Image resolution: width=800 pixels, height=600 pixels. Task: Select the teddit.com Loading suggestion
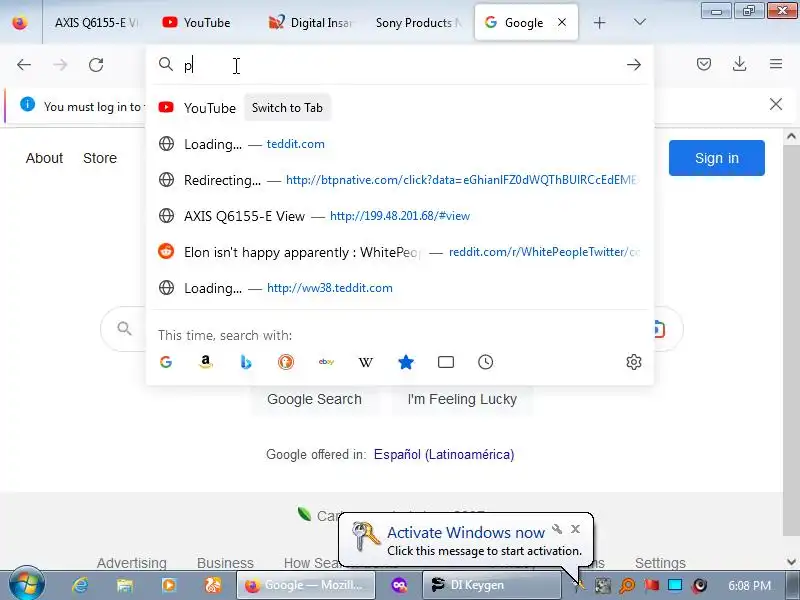[x=399, y=144]
